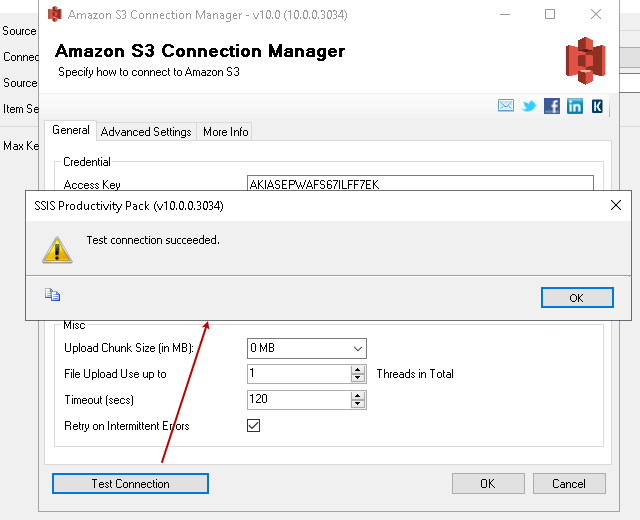Toggle Retry on Intermittent Errors checkbox

point(254,426)
